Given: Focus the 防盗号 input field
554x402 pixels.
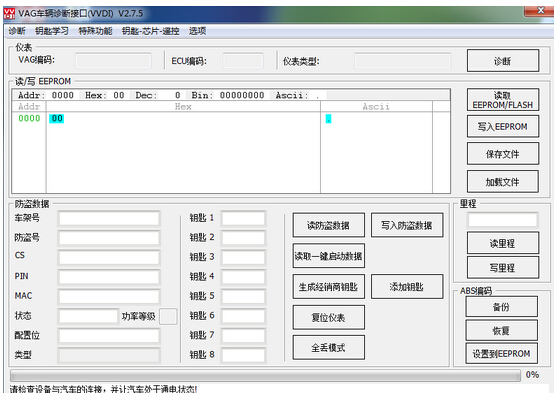Looking at the screenshot, I should pyautogui.click(x=109, y=238).
